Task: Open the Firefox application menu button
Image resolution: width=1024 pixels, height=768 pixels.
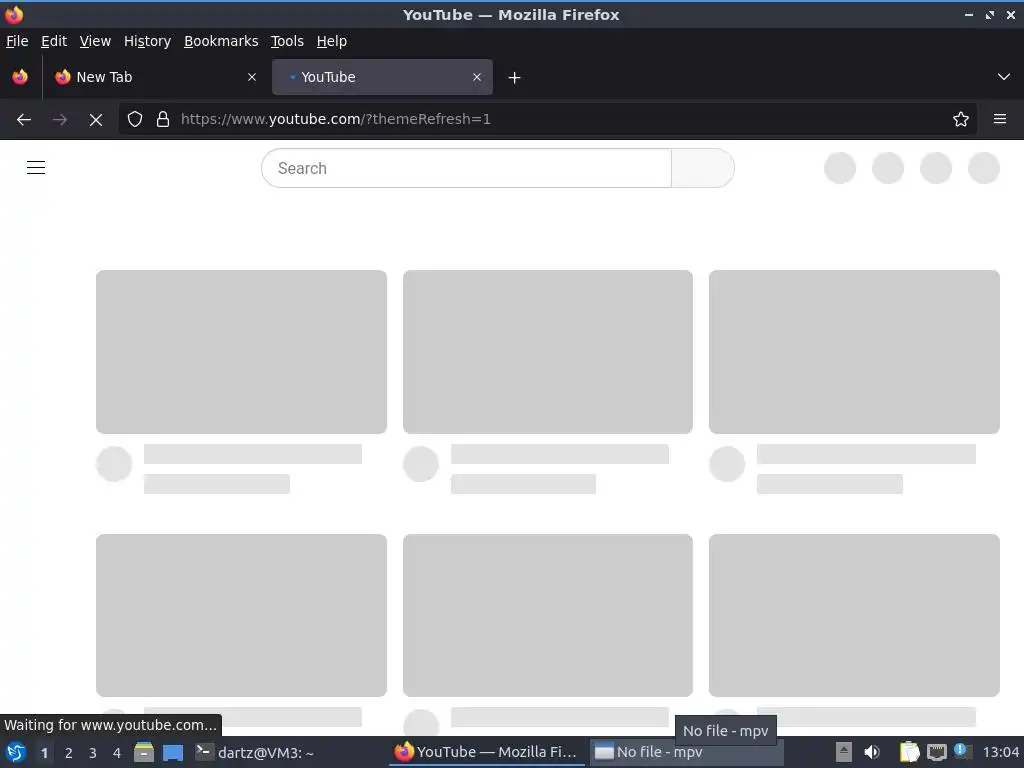Action: click(x=1000, y=120)
